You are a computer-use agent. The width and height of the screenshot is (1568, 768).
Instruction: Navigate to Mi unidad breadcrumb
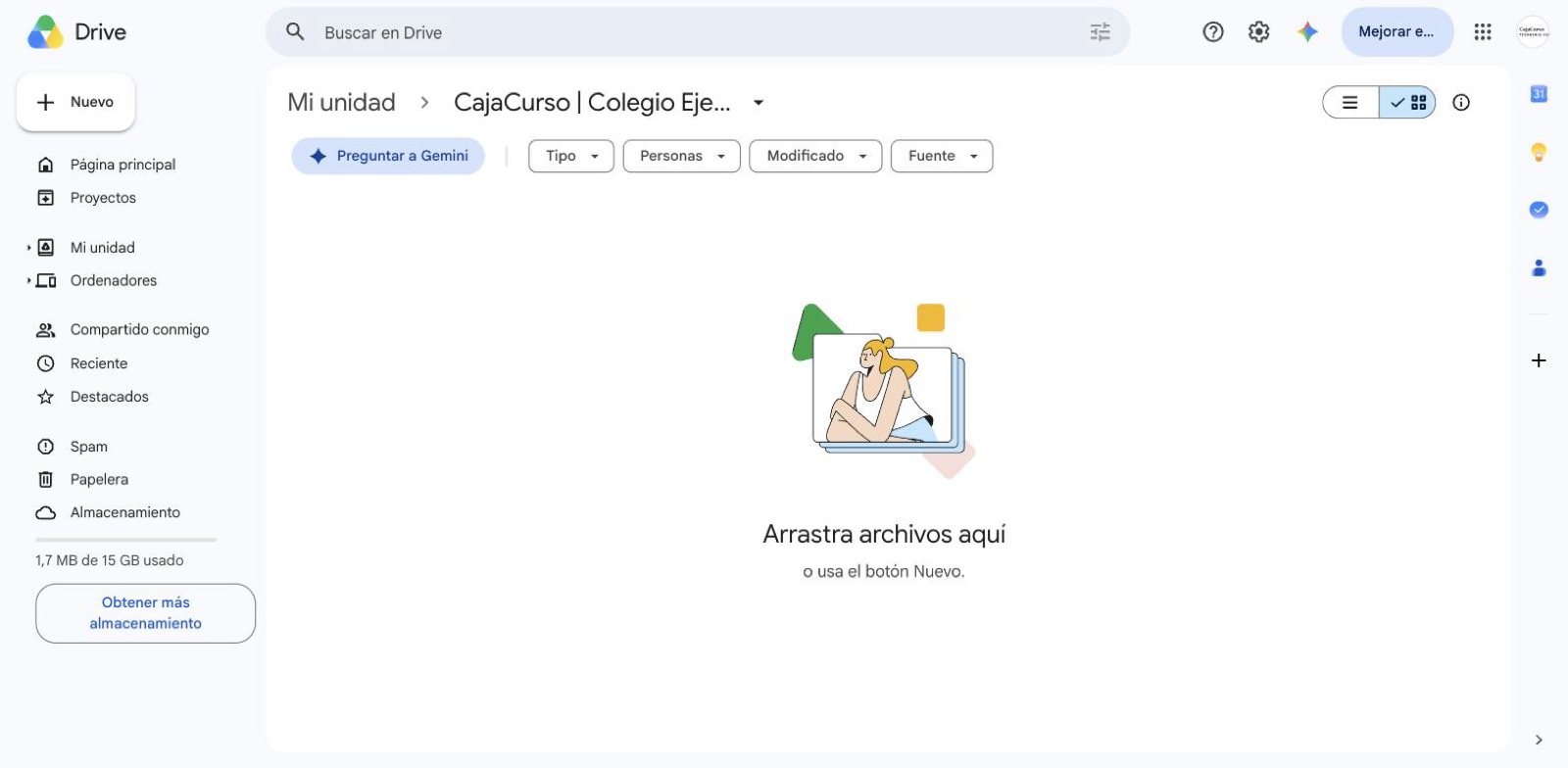click(x=341, y=102)
